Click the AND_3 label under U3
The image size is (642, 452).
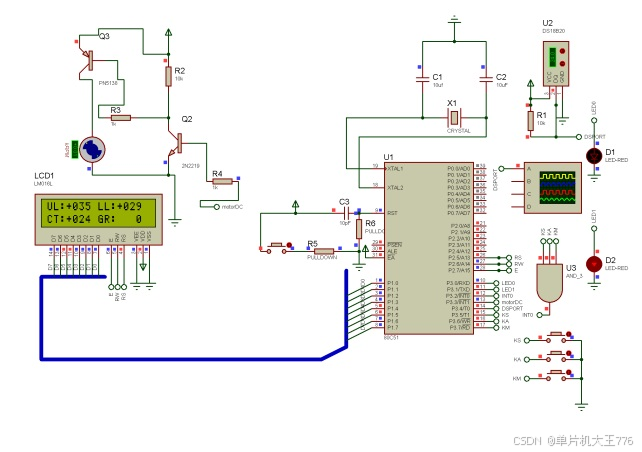pos(574,276)
